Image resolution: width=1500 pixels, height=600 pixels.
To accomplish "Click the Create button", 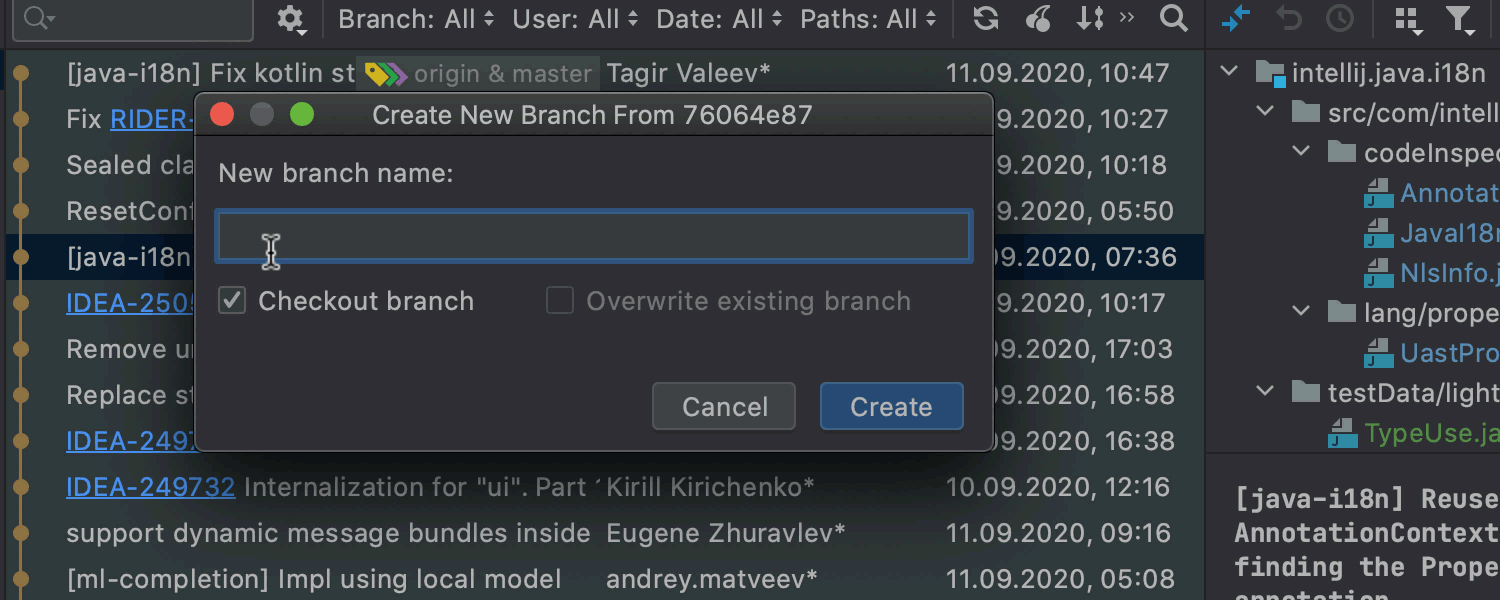I will click(x=891, y=406).
